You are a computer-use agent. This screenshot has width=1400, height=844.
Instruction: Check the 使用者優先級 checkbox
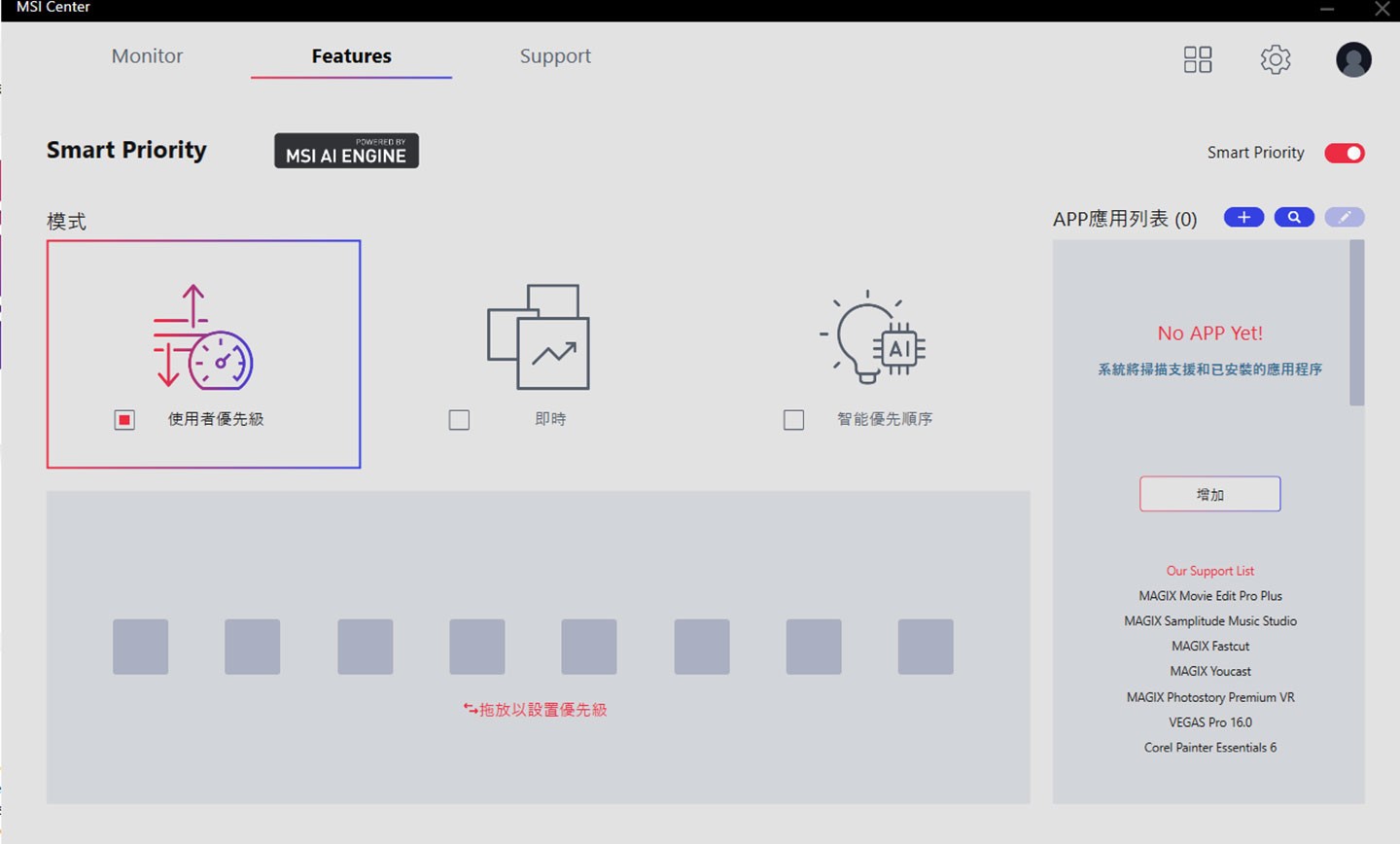click(124, 420)
